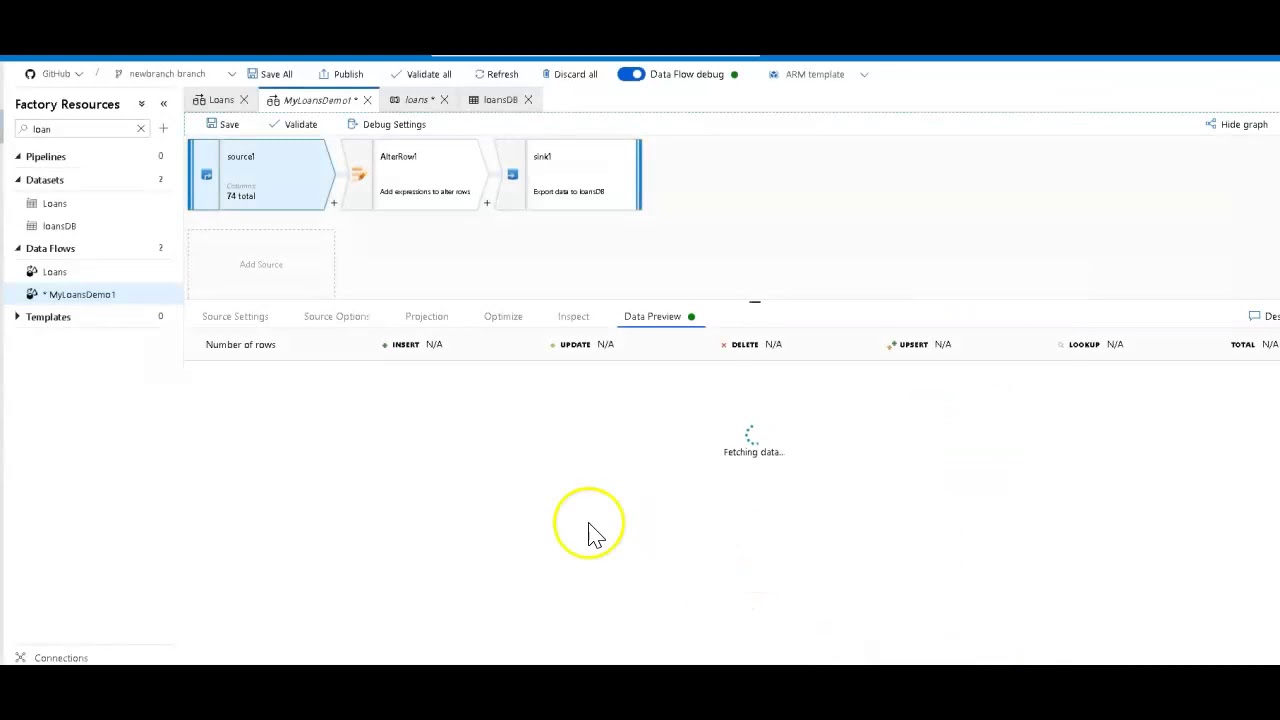1280x720 pixels.
Task: Add a transformation after AlterRow1 with plus
Action: 487,203
